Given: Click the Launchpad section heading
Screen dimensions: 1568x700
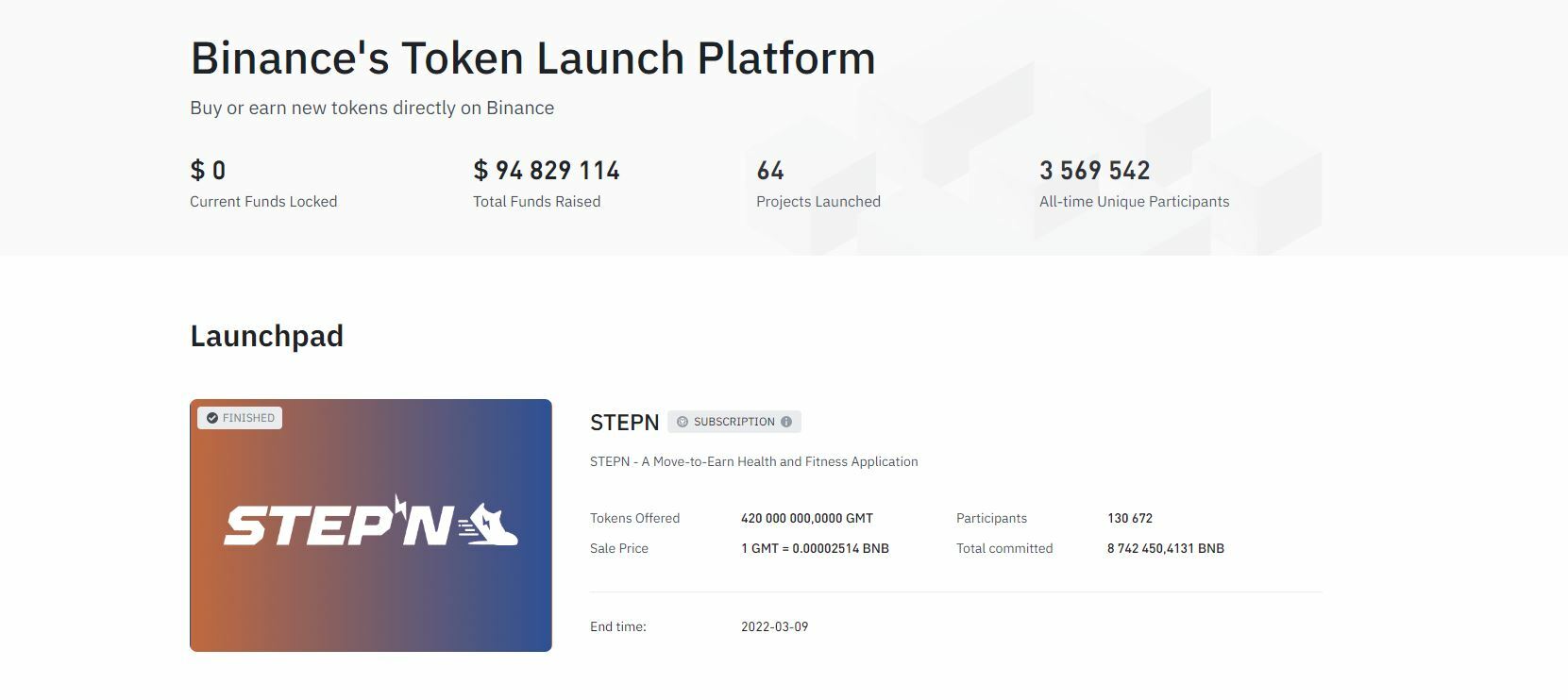Looking at the screenshot, I should pyautogui.click(x=267, y=336).
